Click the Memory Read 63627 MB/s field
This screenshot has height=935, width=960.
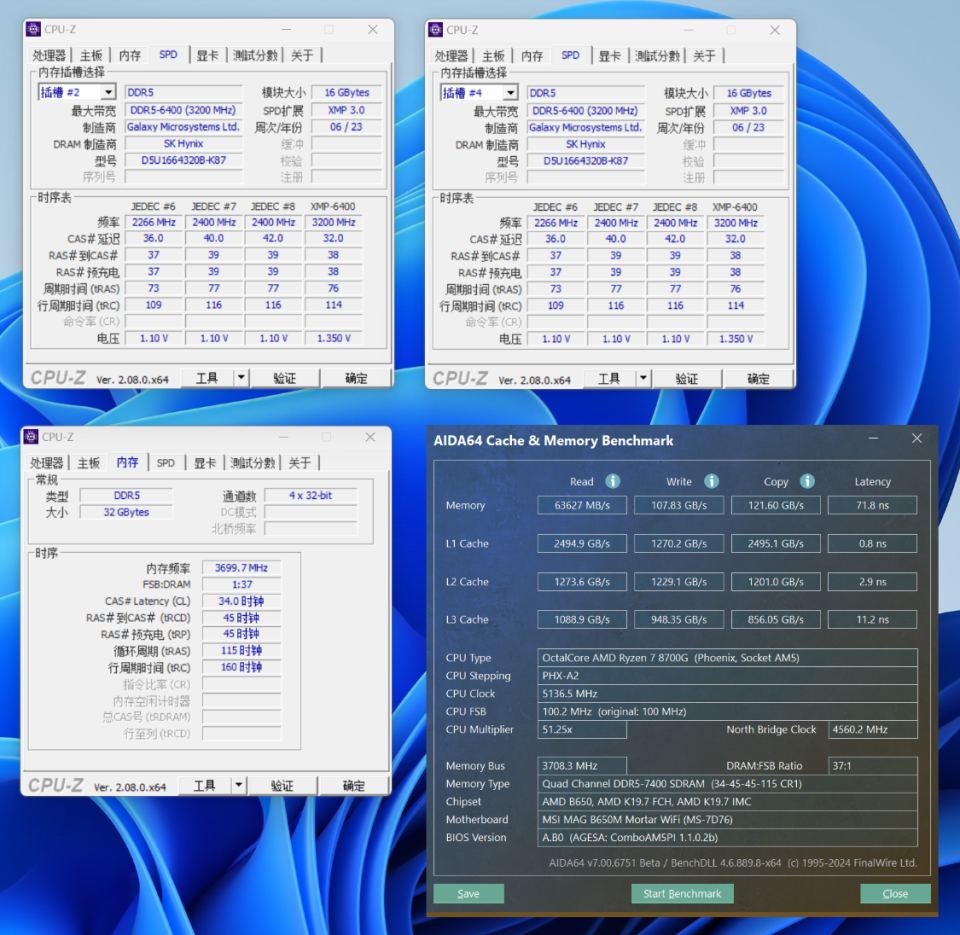point(582,505)
